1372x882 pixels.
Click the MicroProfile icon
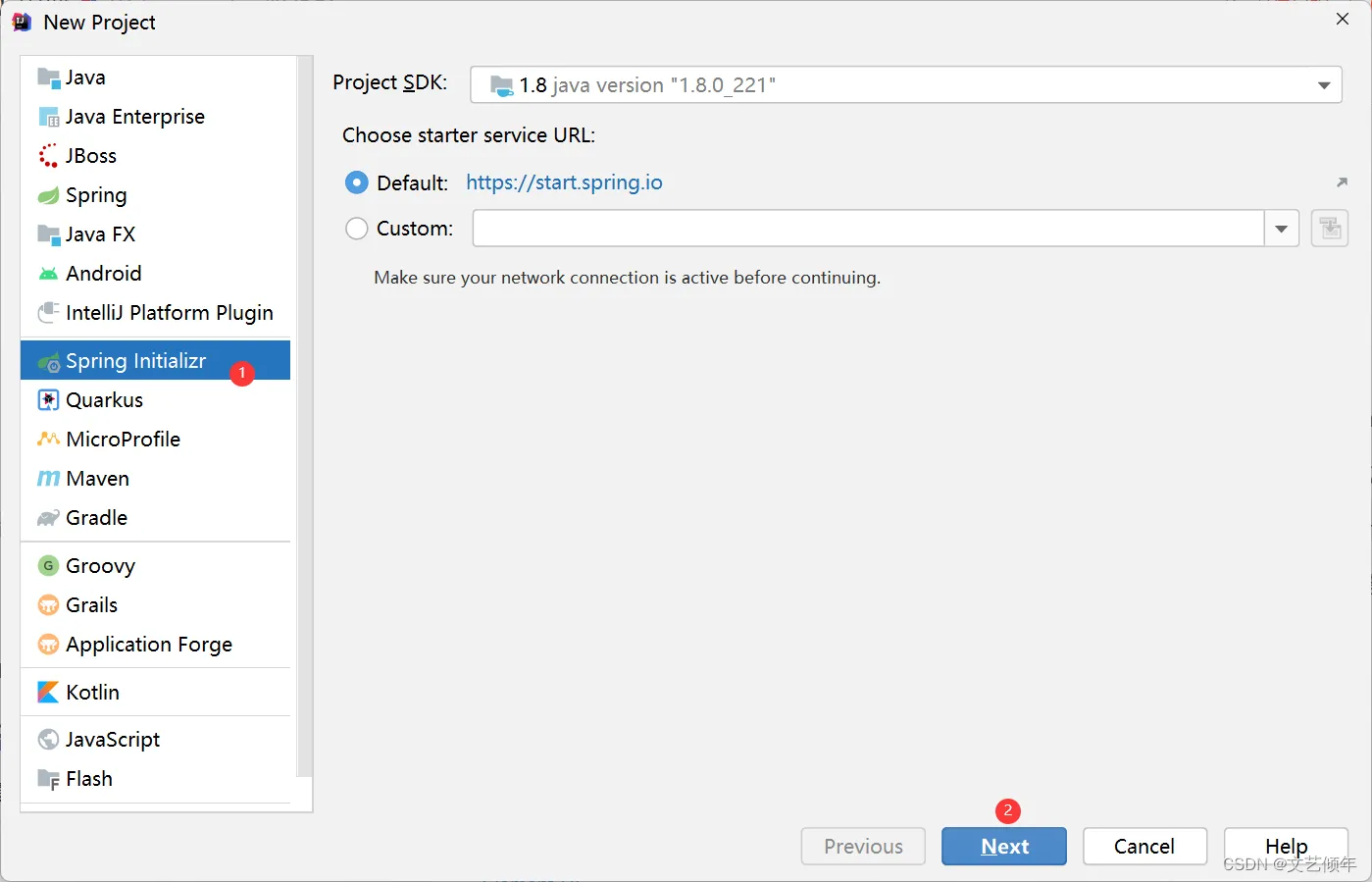(48, 440)
